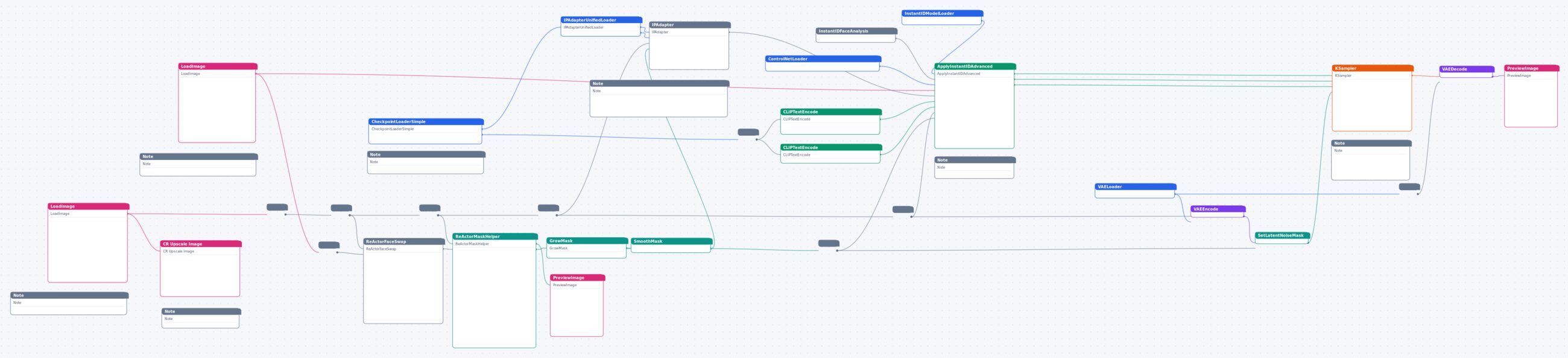1568x358 pixels.
Task: Select the VAELoader node
Action: (1134, 191)
